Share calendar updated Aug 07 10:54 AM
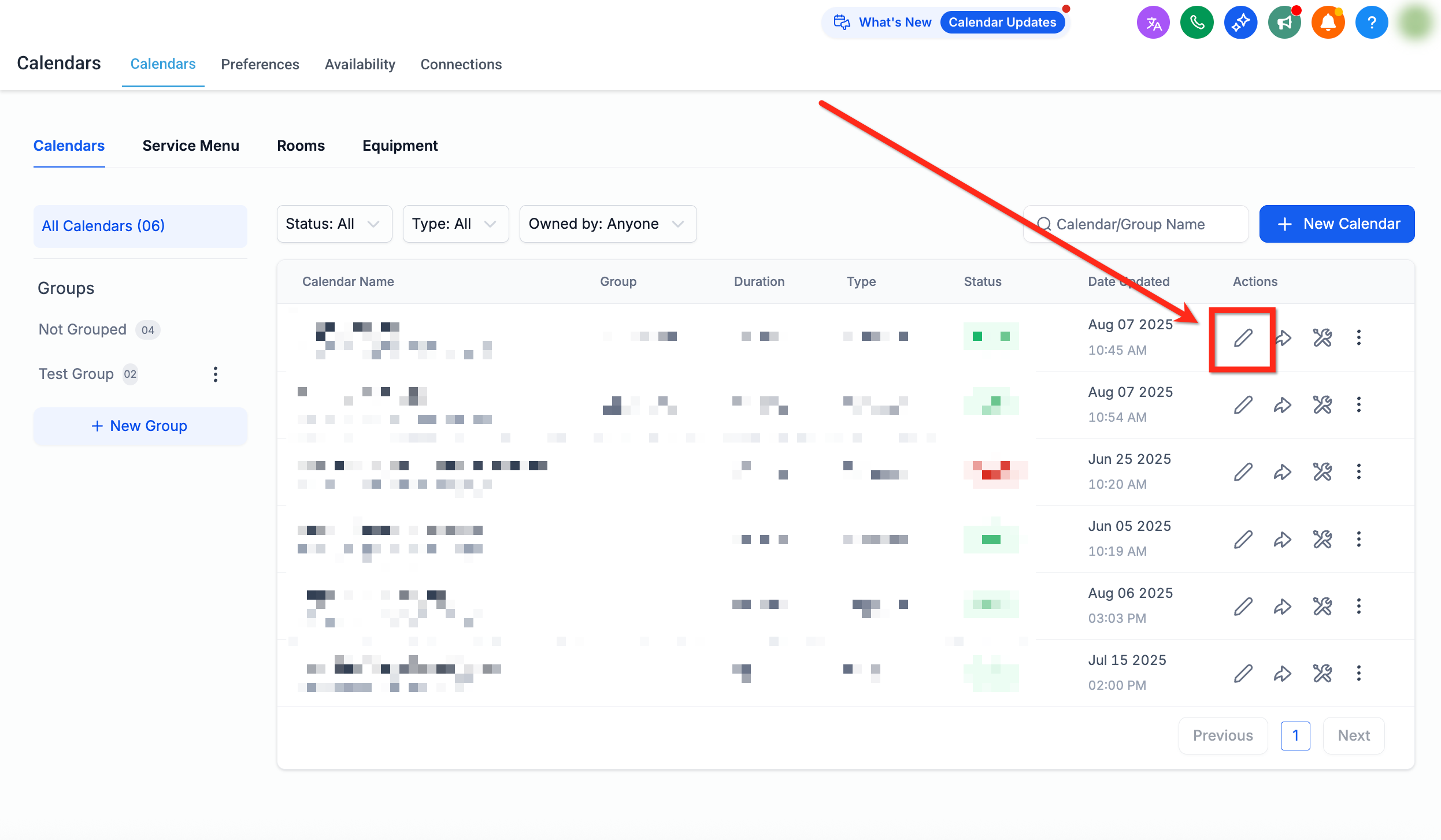 [x=1282, y=405]
